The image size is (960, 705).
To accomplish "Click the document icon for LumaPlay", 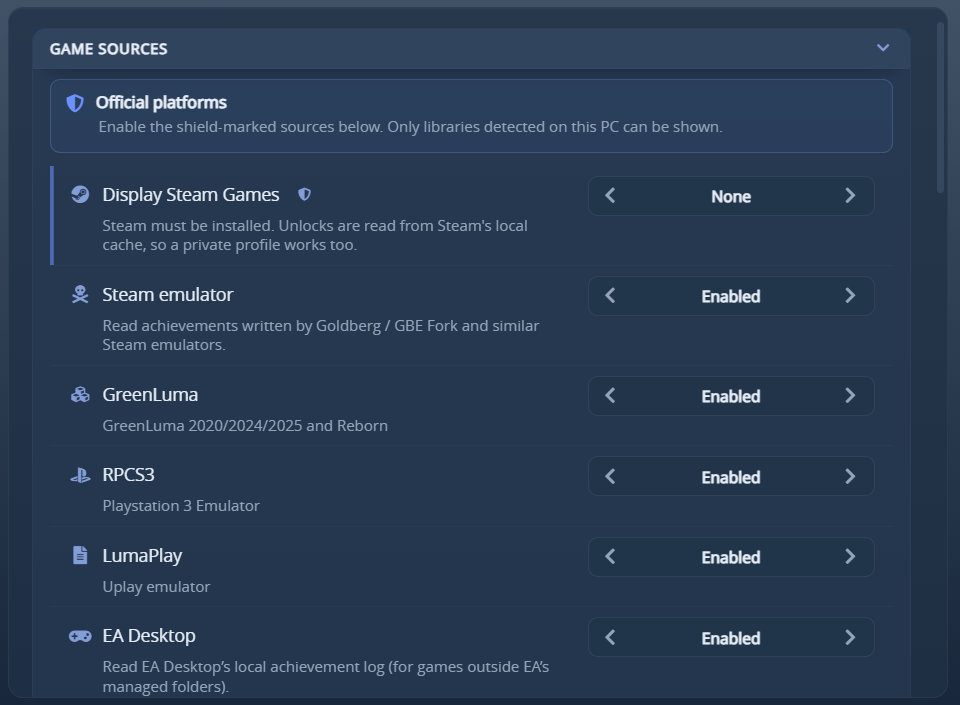I will pyautogui.click(x=80, y=555).
